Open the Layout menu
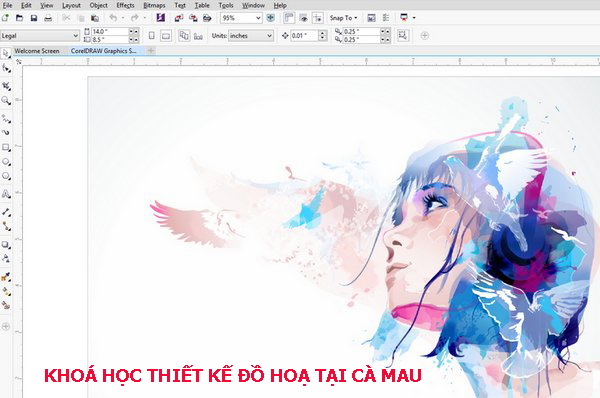Screen dimensions: 600x398 [71, 5]
